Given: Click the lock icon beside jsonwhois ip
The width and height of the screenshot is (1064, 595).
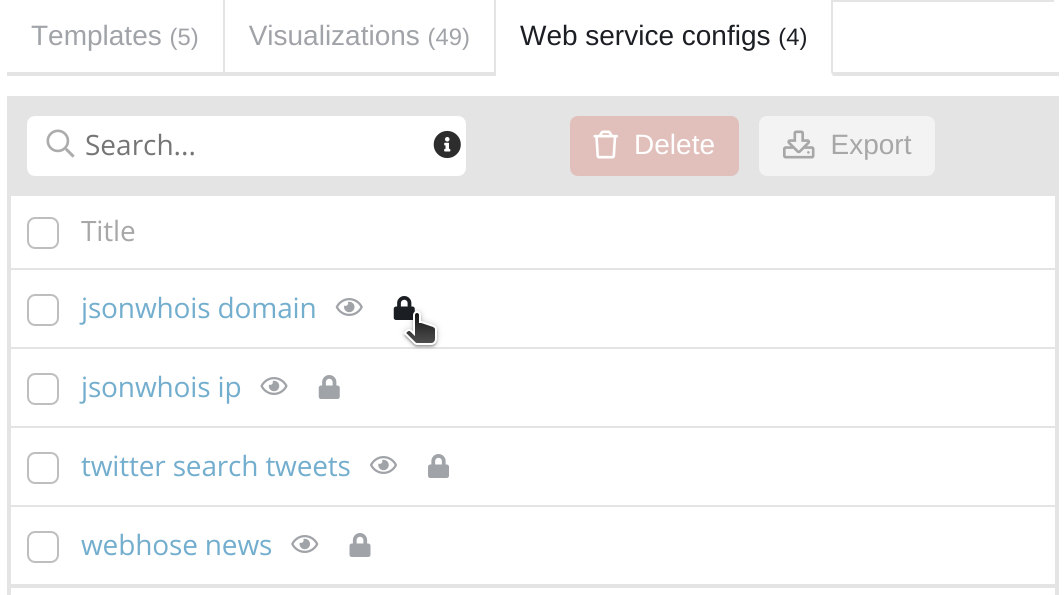Looking at the screenshot, I should click(329, 387).
